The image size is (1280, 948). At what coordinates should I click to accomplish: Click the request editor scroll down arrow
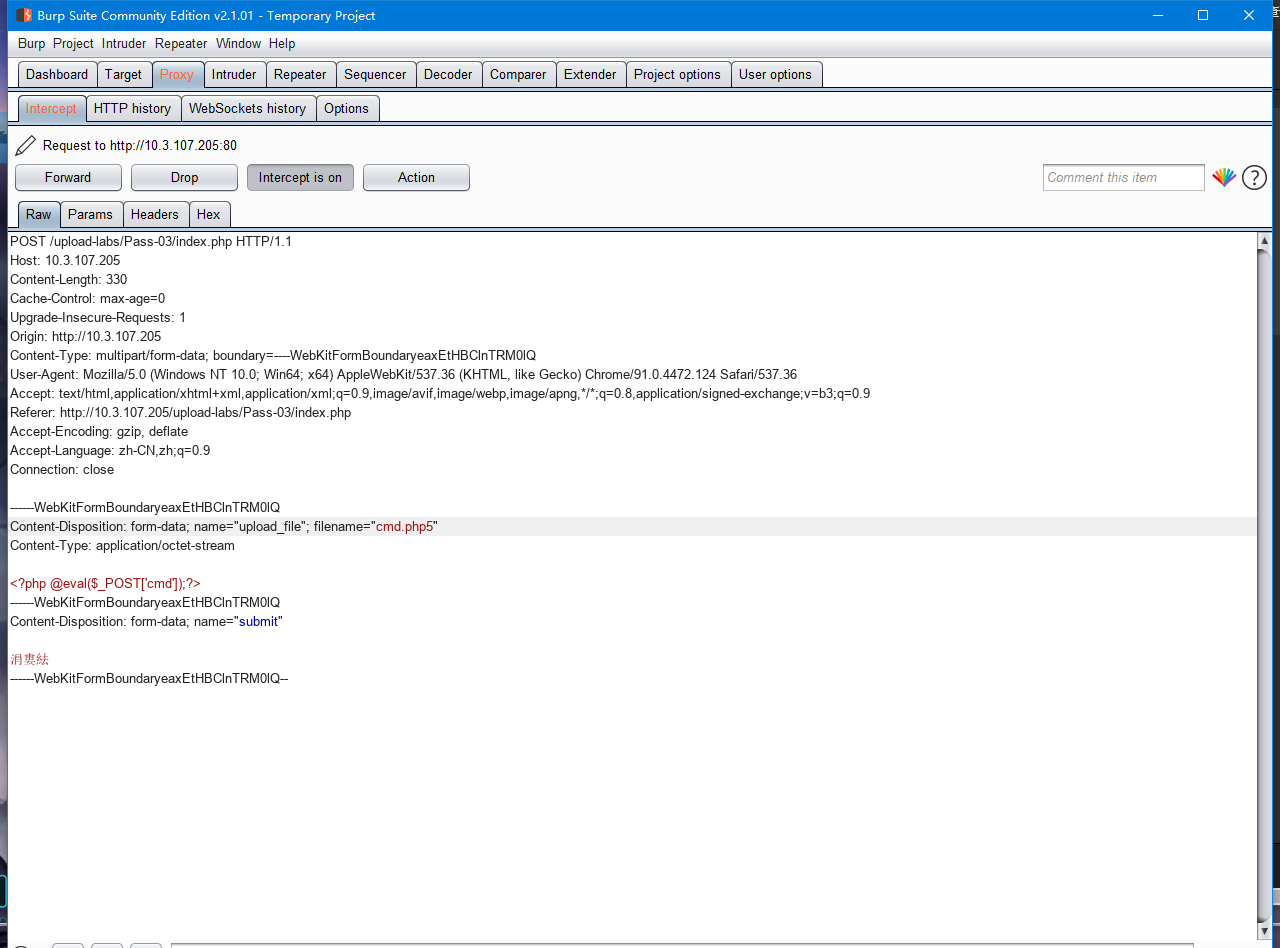(1264, 931)
